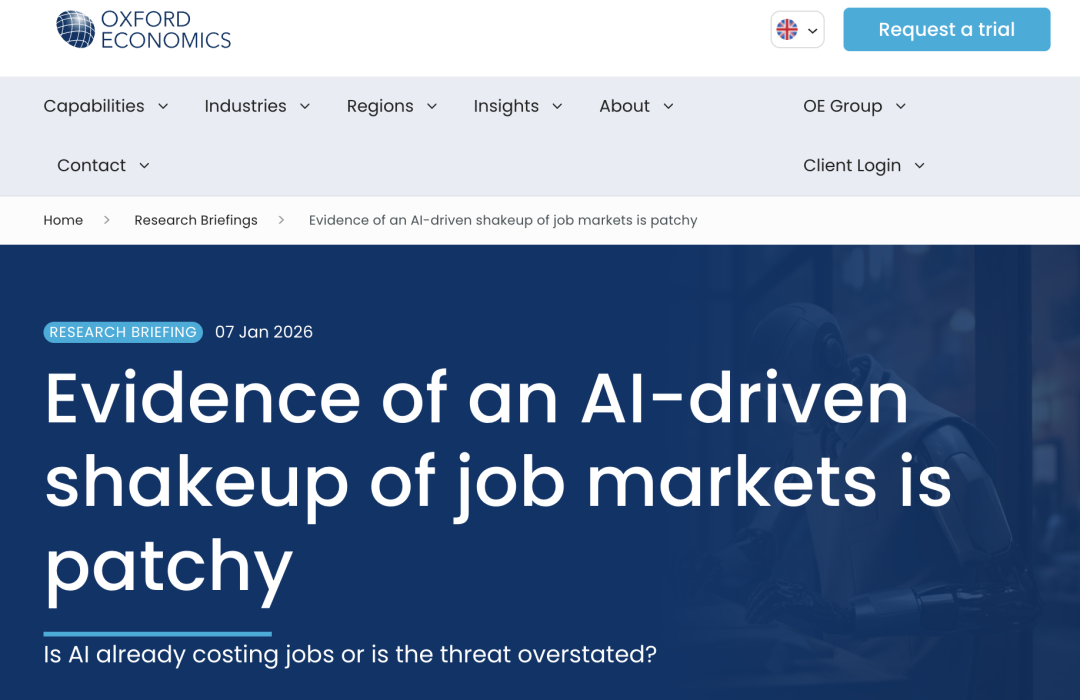This screenshot has width=1080, height=700.
Task: Click the Request a trial button
Action: click(x=946, y=30)
